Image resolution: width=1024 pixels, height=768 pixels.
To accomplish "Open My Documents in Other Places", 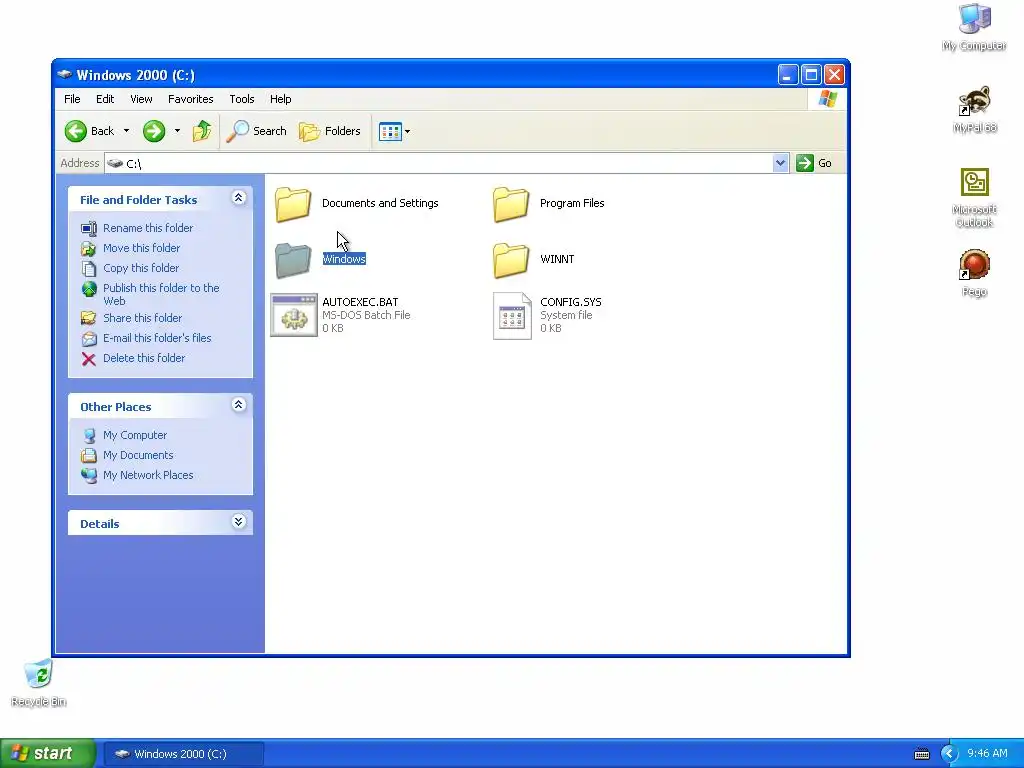I will pyautogui.click(x=138, y=456).
